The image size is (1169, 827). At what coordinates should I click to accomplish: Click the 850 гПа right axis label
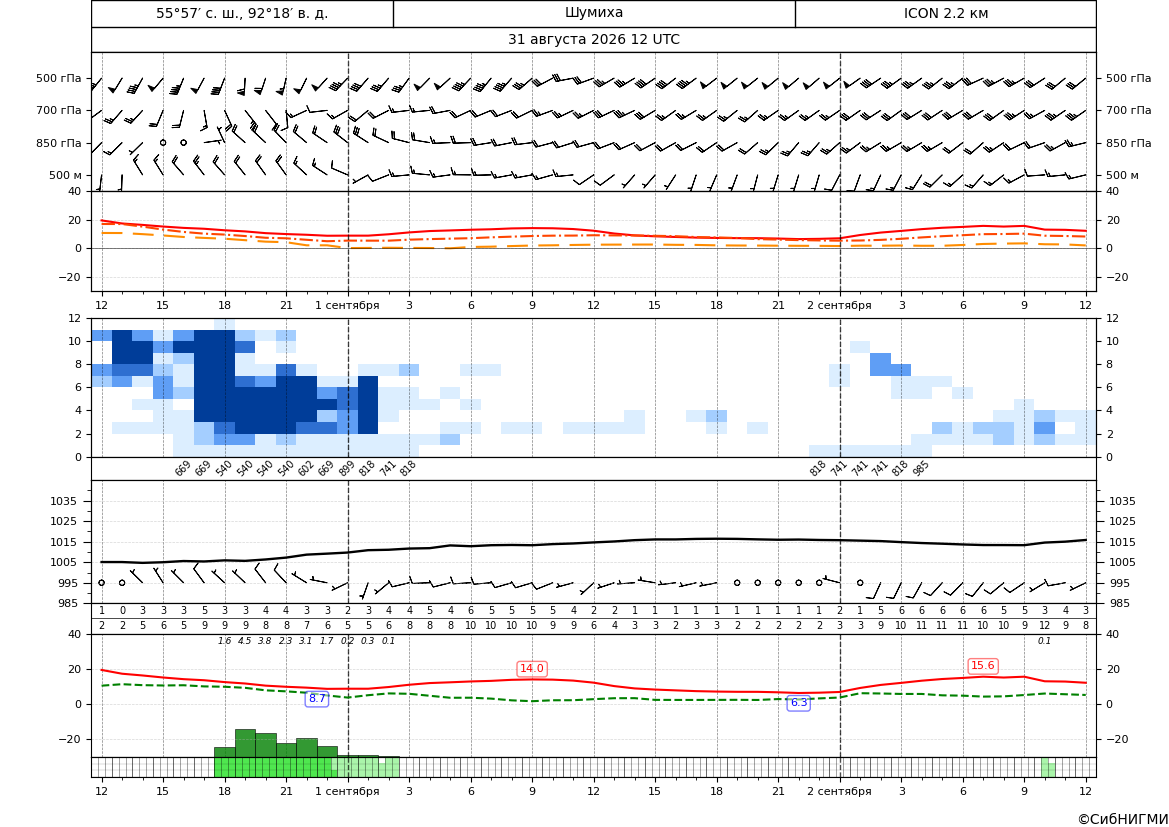(1128, 143)
